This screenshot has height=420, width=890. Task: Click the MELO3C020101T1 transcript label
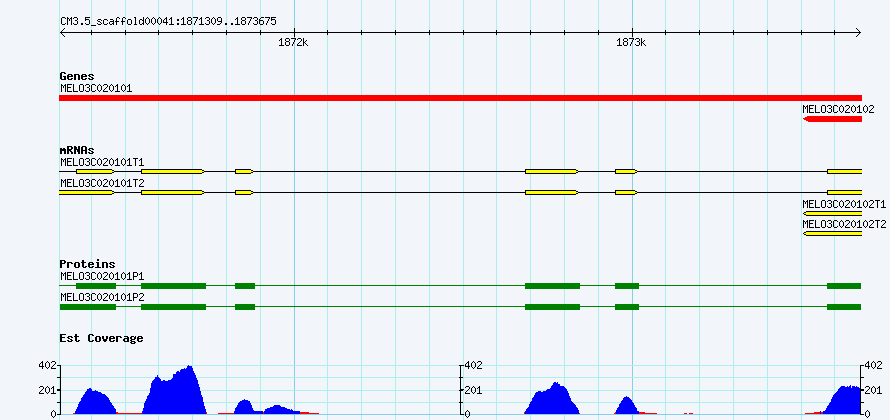pos(102,162)
